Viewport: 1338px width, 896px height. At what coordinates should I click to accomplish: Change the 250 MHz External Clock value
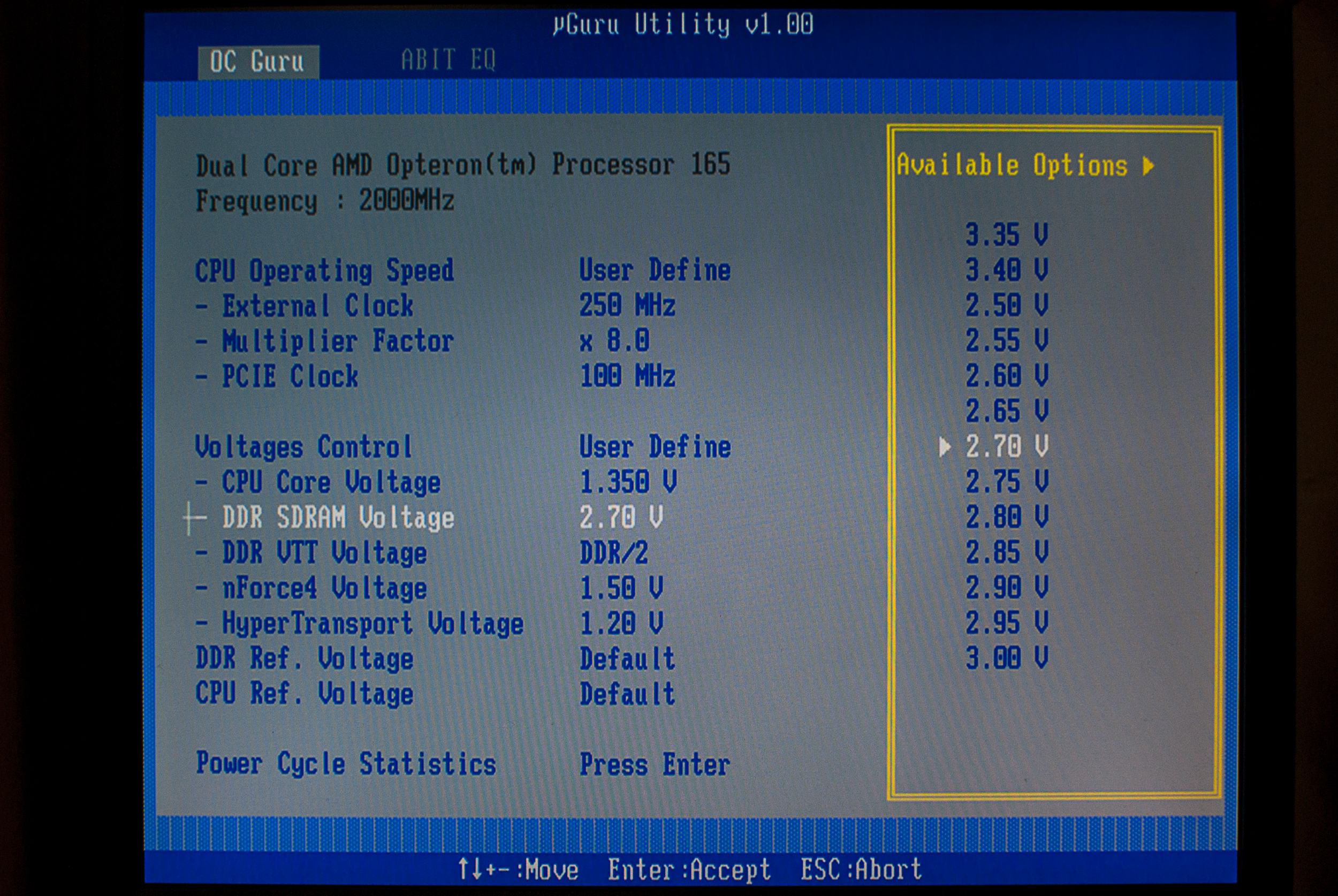627,305
